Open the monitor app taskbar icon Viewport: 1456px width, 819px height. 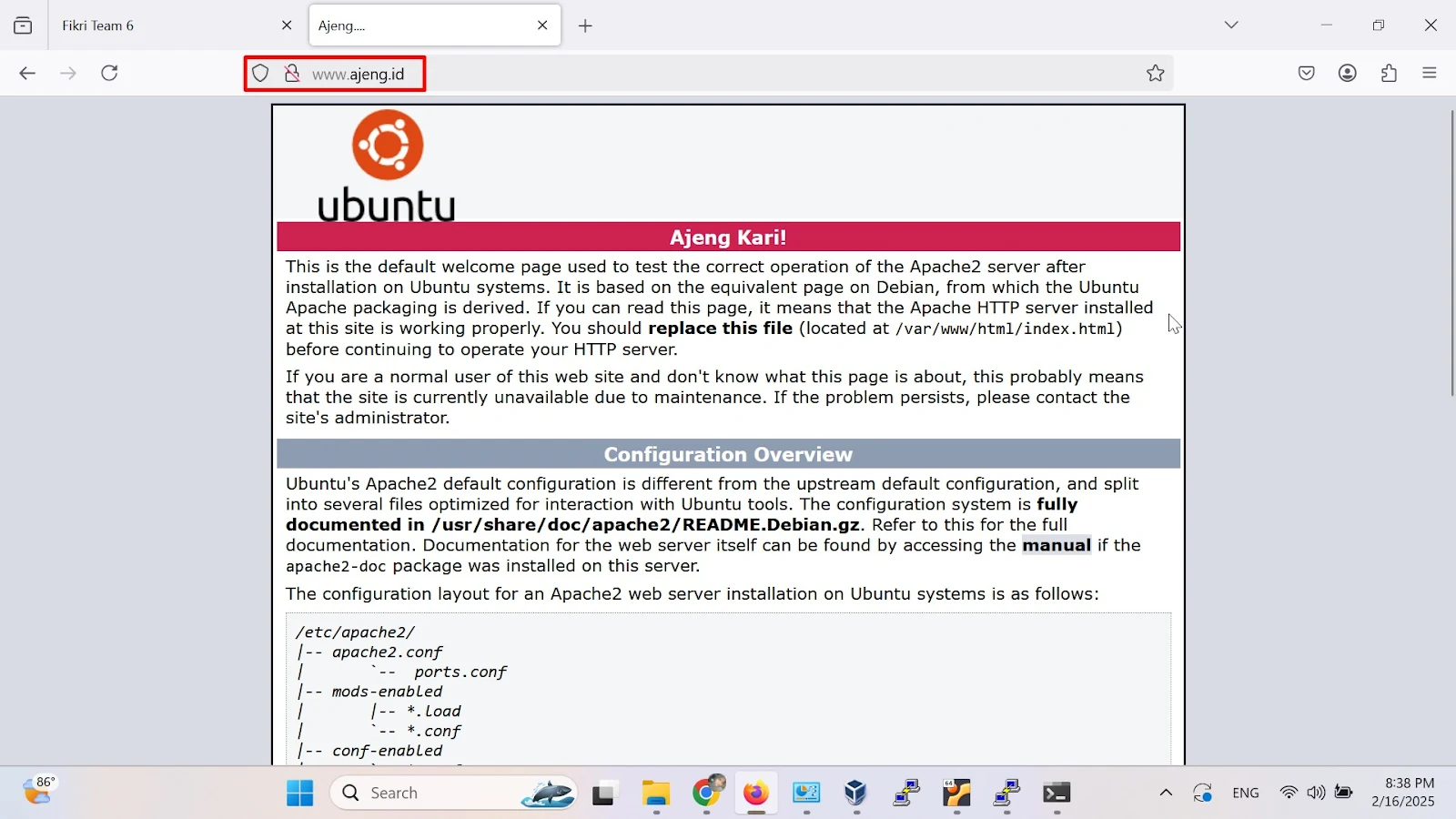tap(806, 794)
